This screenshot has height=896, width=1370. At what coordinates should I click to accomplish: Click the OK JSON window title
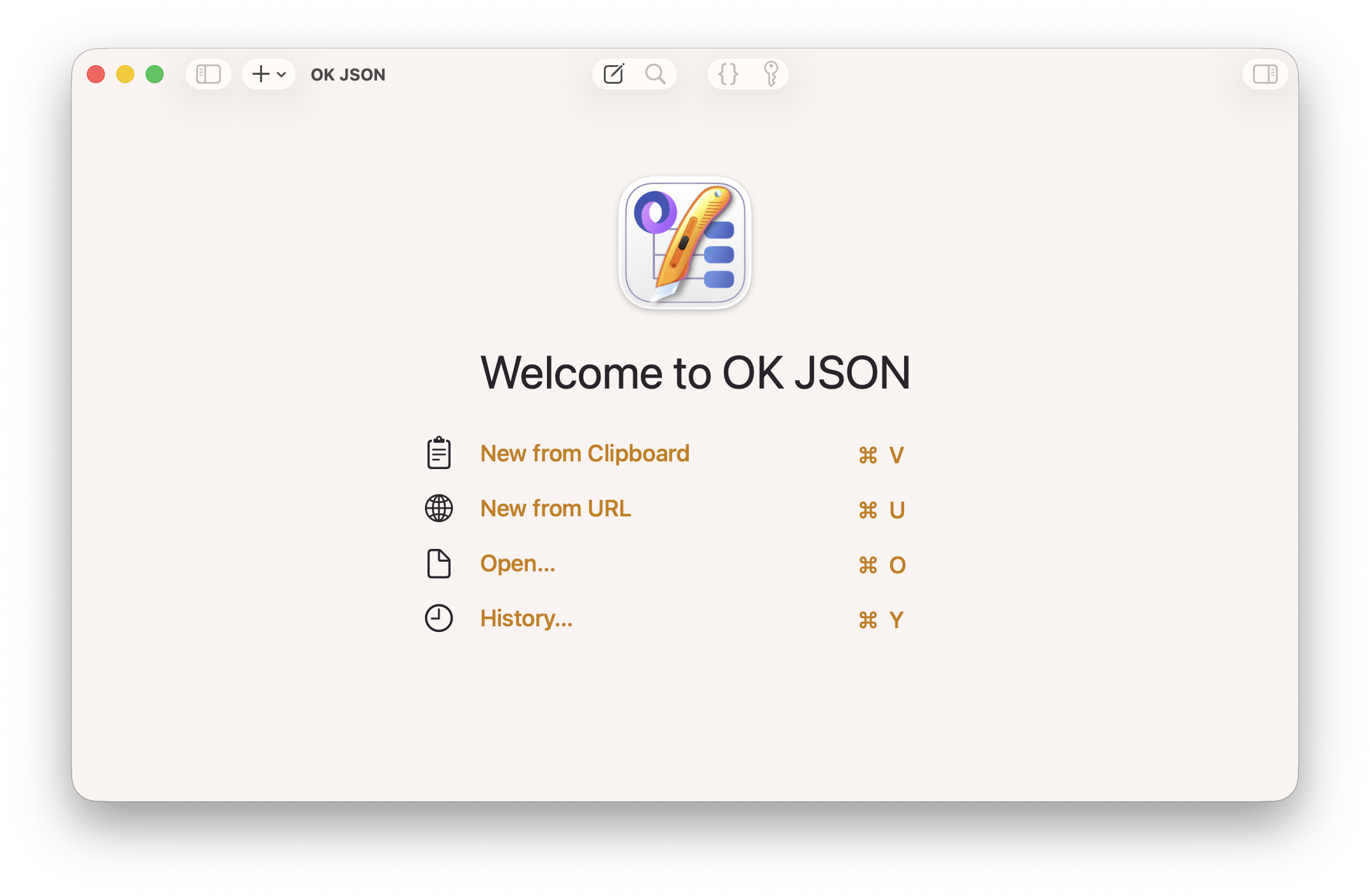pyautogui.click(x=348, y=75)
